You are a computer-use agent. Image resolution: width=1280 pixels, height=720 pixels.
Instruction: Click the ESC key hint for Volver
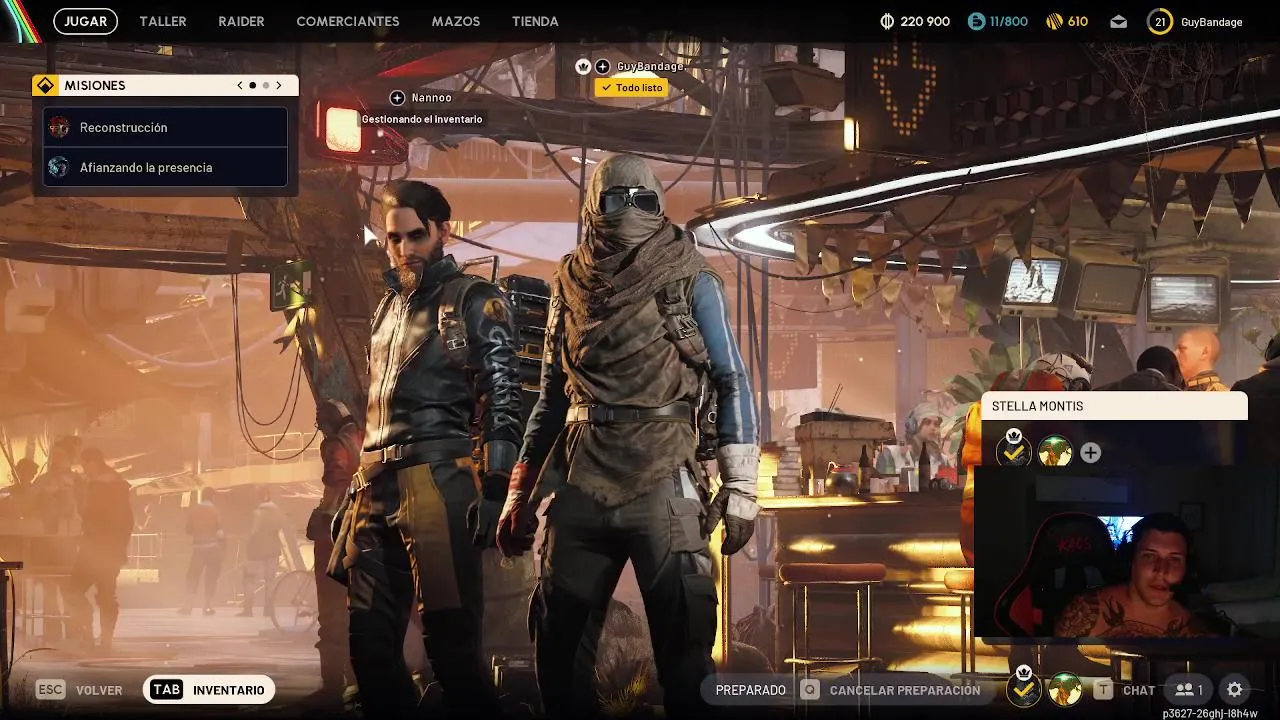(x=50, y=690)
